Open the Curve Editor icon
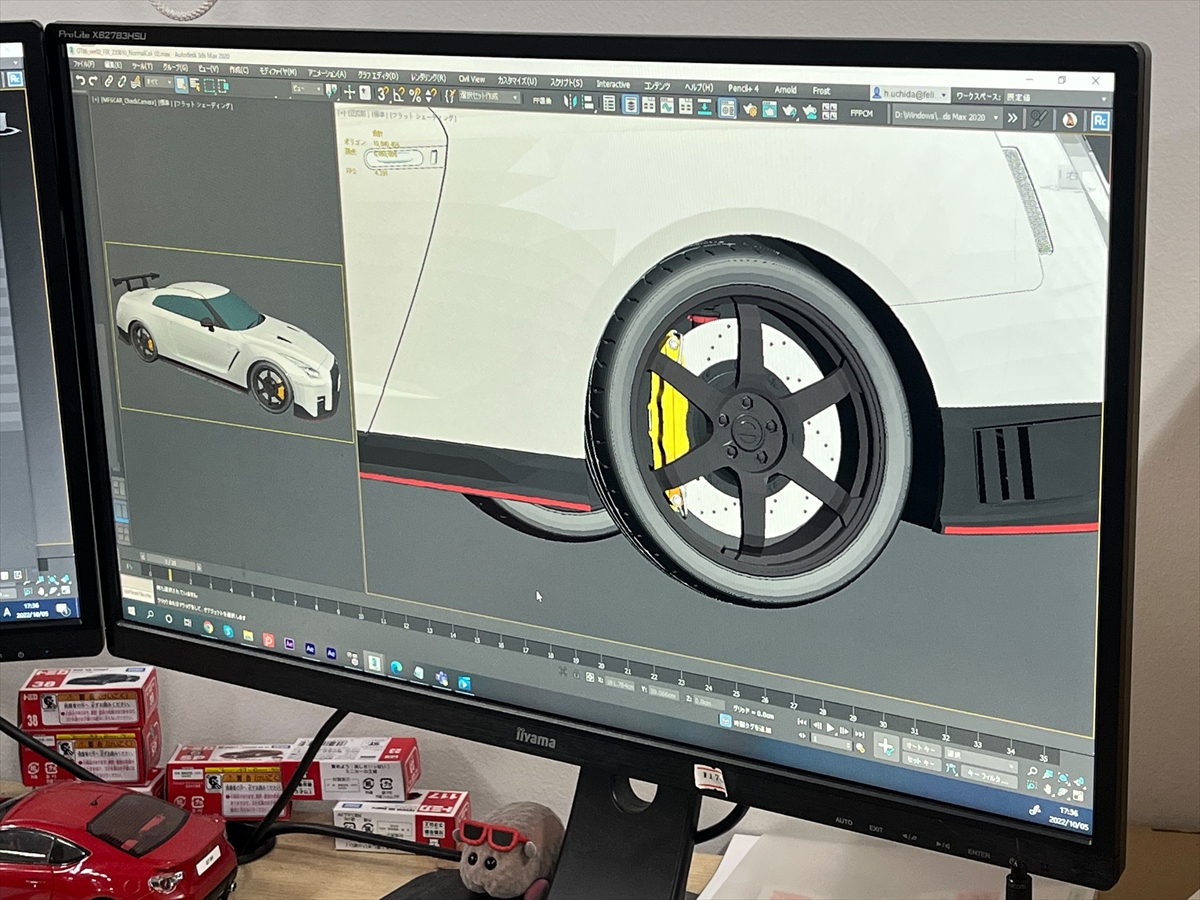1200x900 pixels. pos(666,105)
